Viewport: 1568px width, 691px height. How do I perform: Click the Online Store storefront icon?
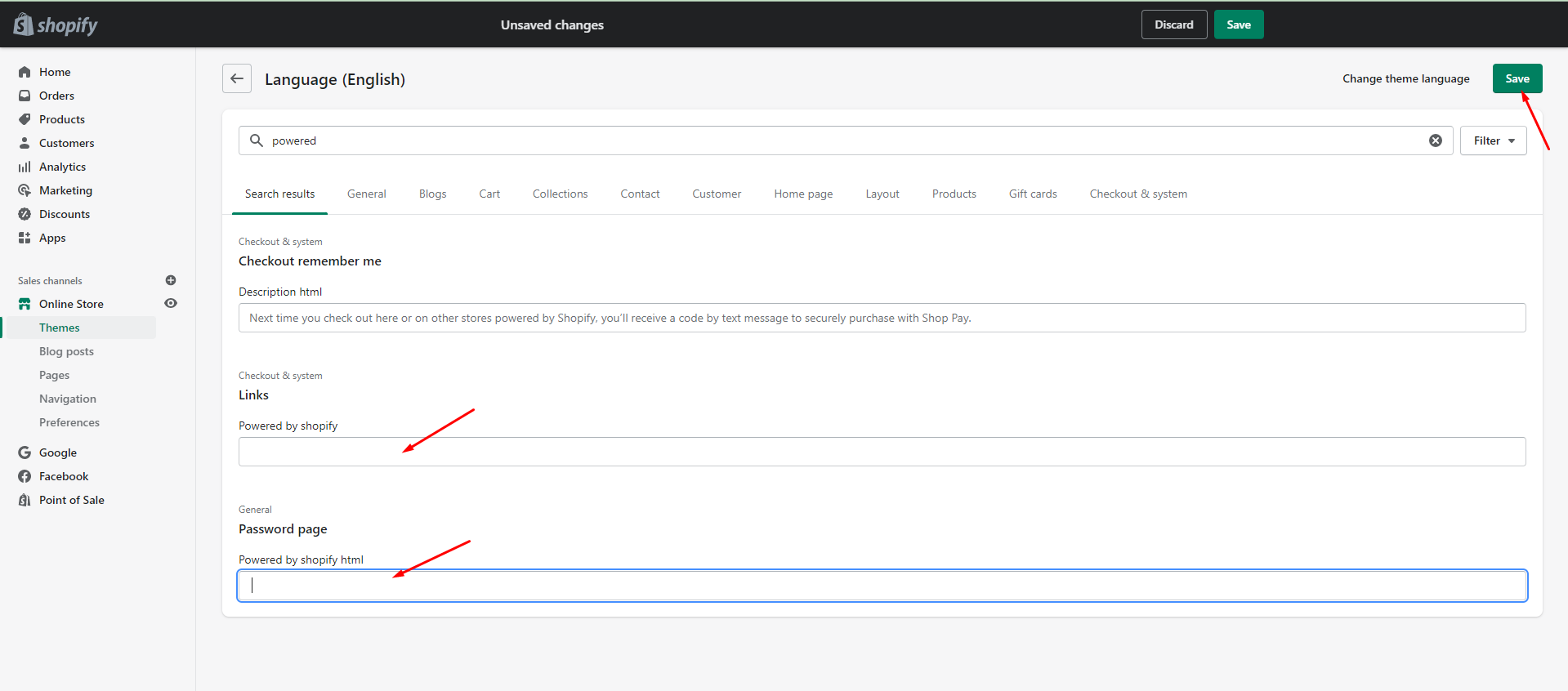coord(25,304)
